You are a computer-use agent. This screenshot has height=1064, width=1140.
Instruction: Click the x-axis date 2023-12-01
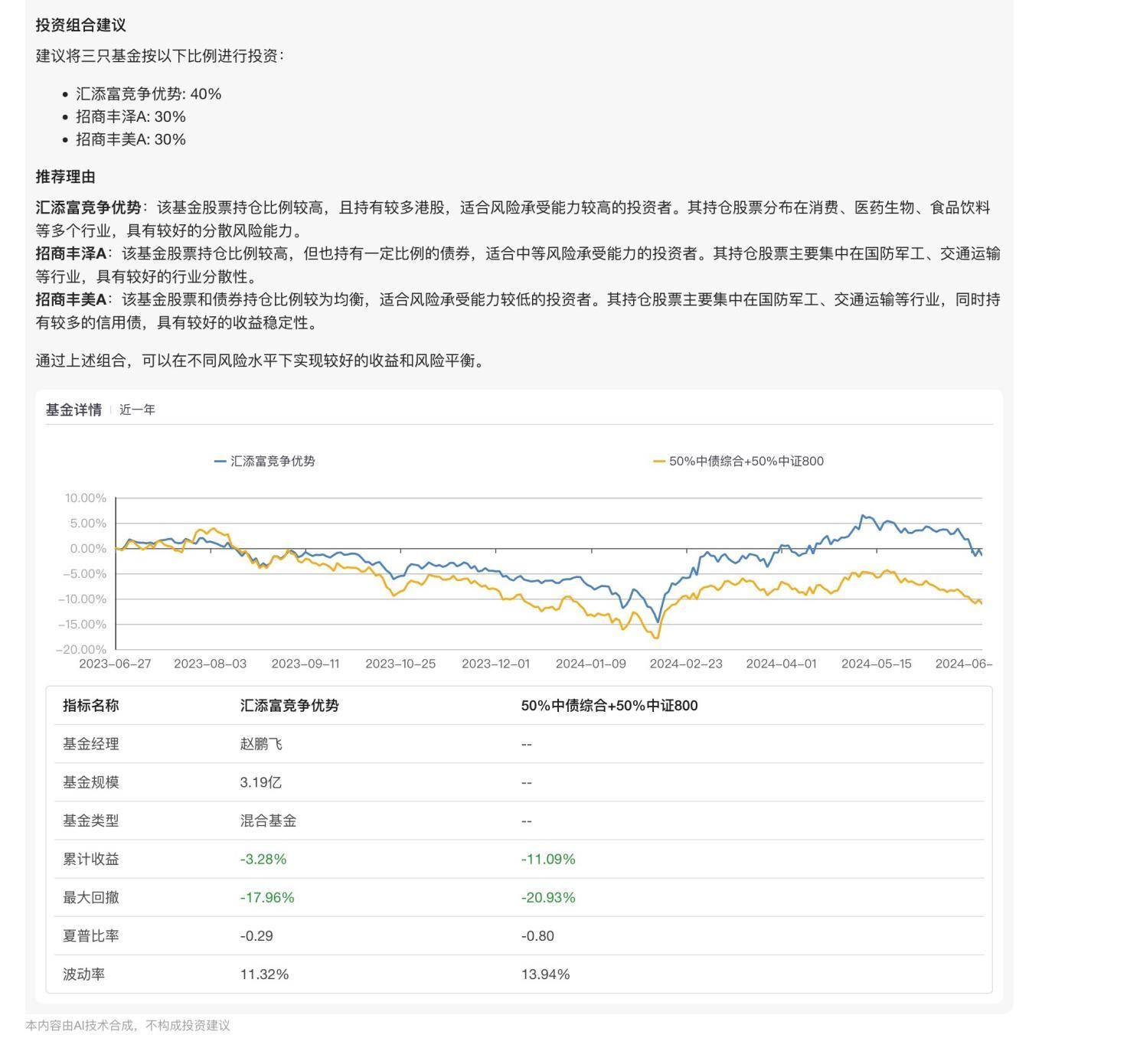tap(495, 664)
